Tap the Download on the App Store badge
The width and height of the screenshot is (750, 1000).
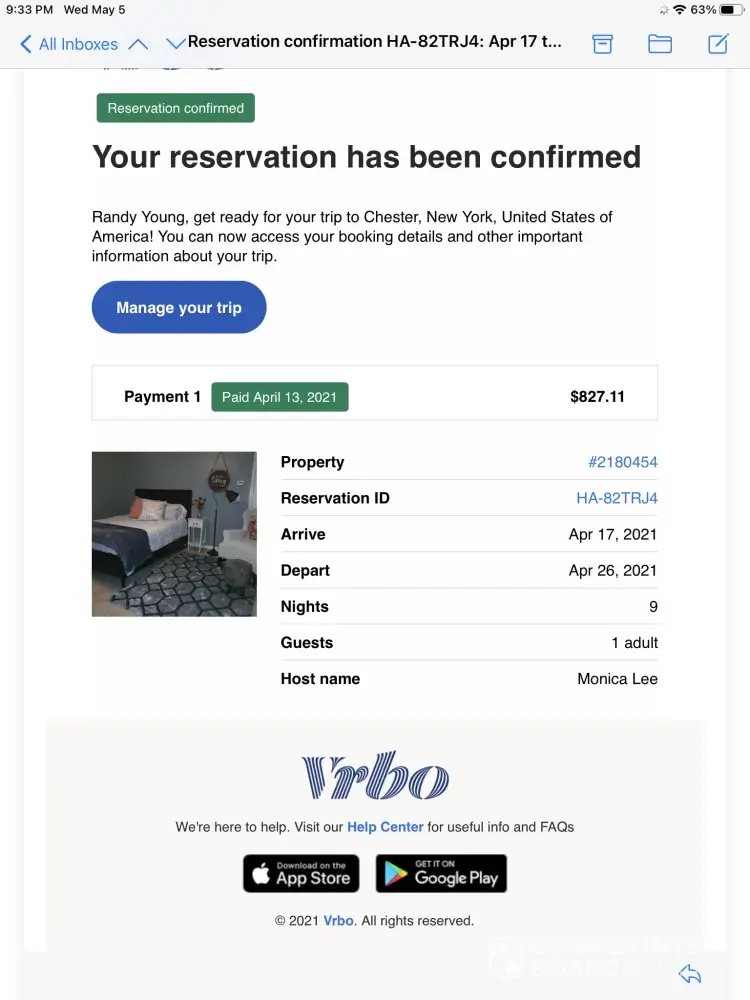point(301,873)
